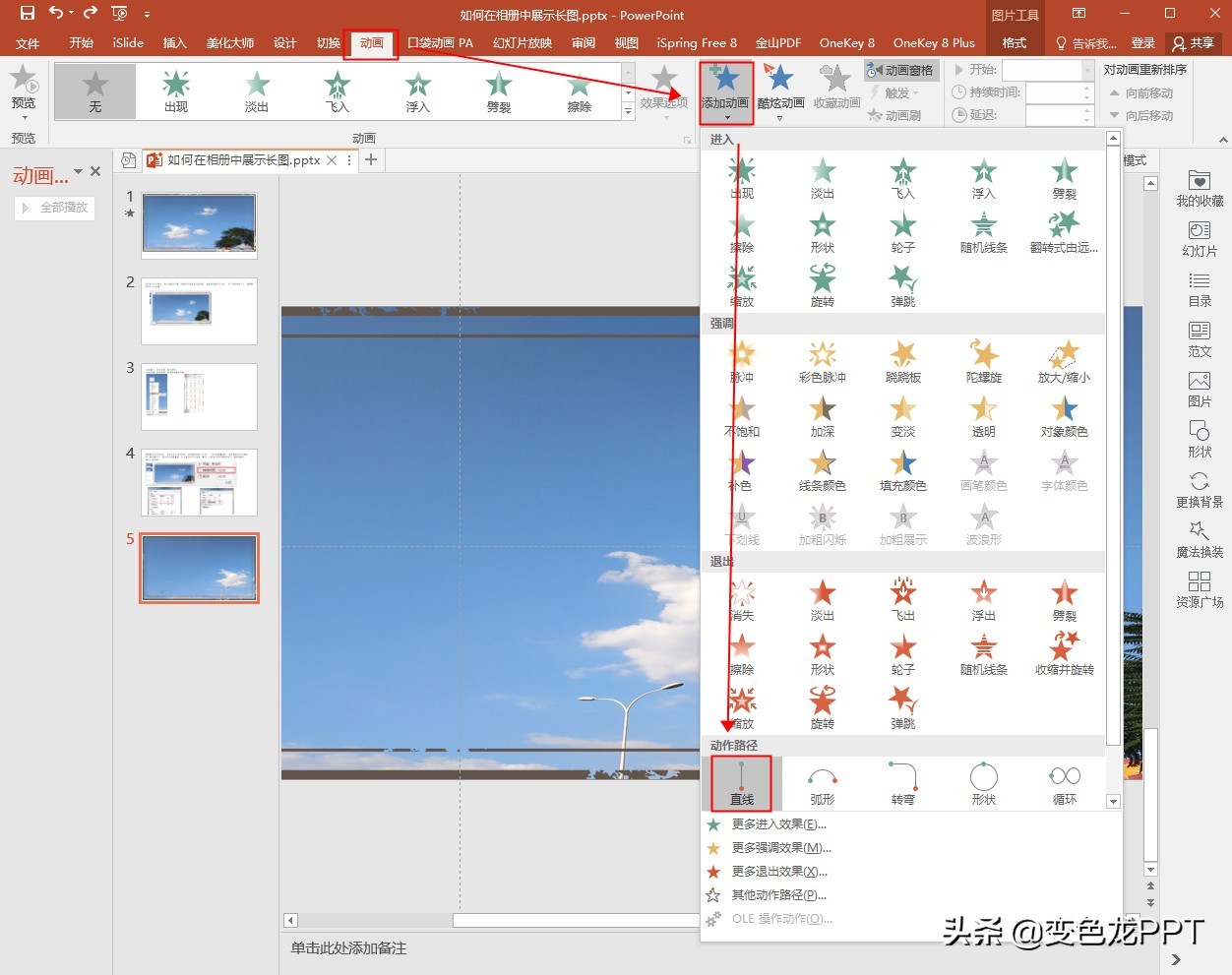This screenshot has height=975, width=1232.
Task: Apply 陀螺旋 emphasis effect
Action: pyautogui.click(x=984, y=362)
